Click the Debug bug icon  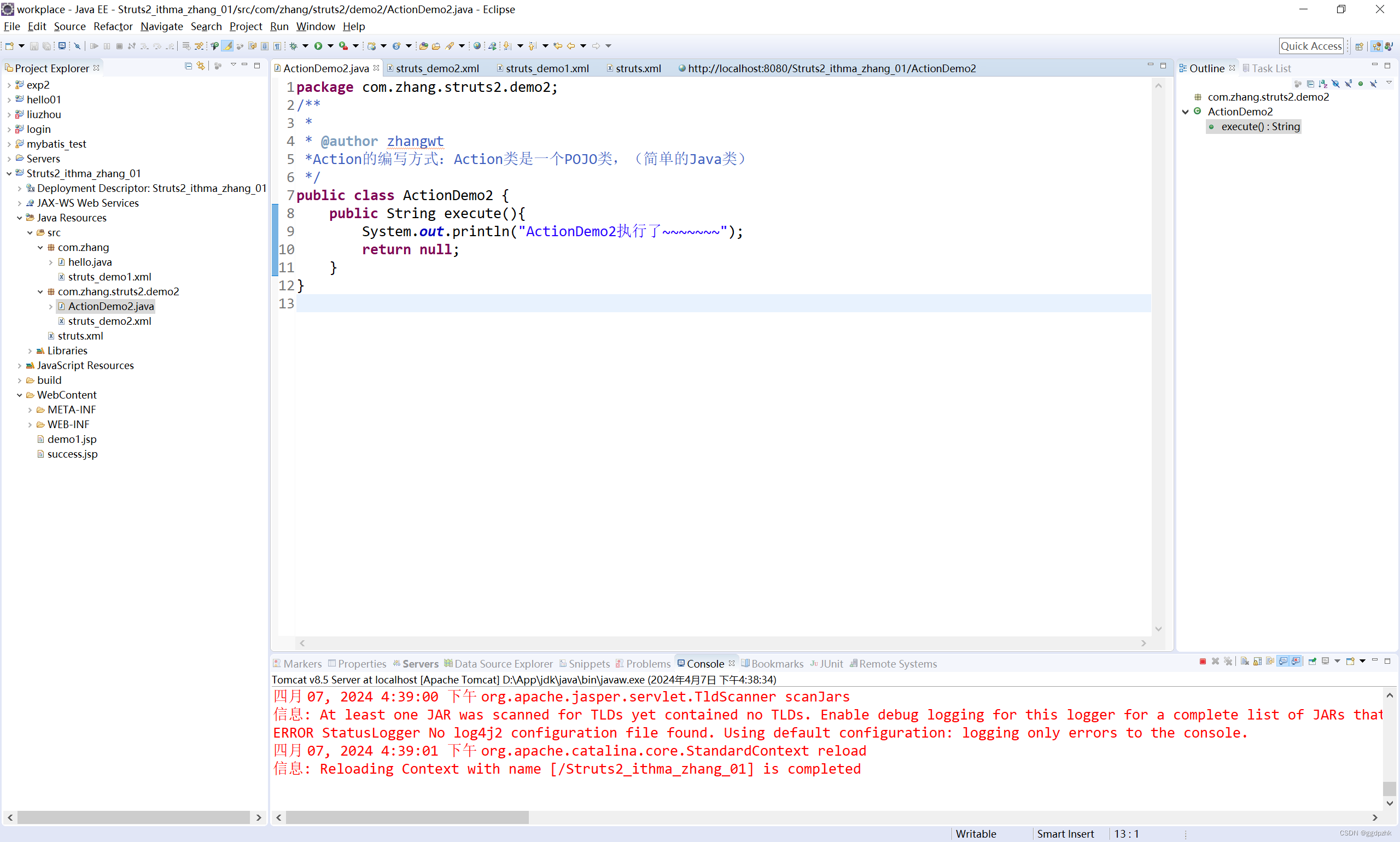click(x=293, y=46)
